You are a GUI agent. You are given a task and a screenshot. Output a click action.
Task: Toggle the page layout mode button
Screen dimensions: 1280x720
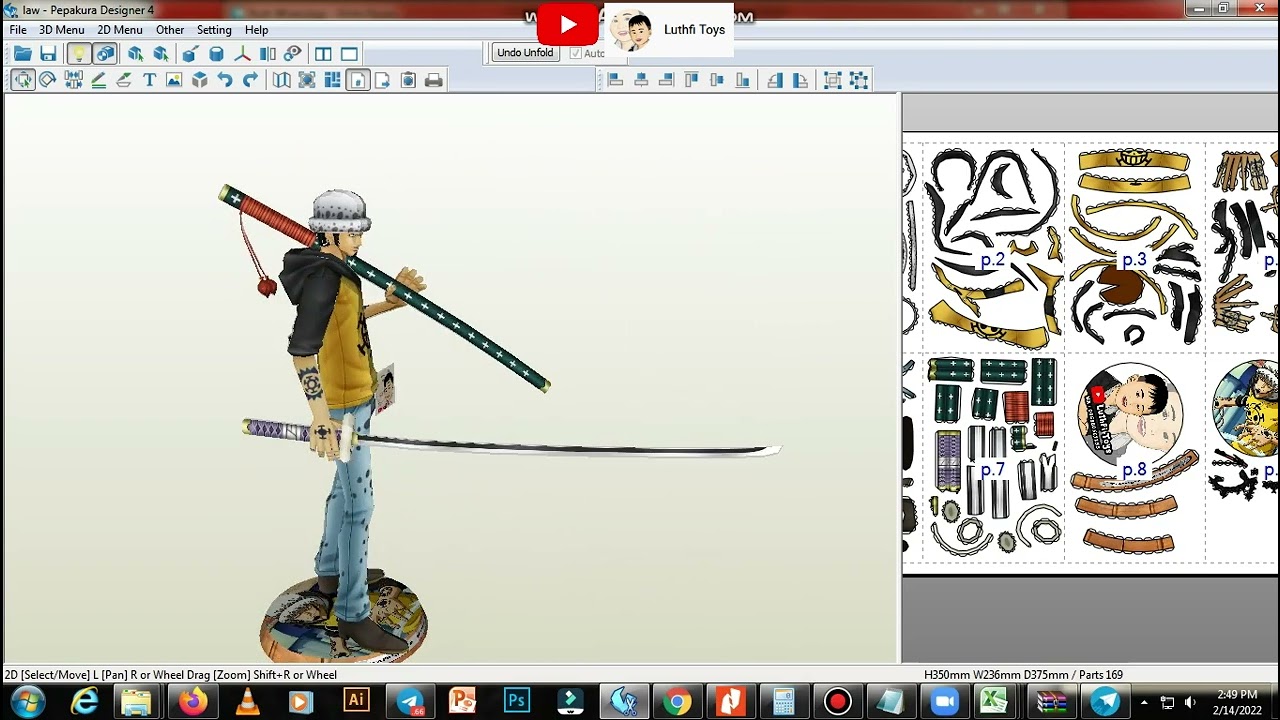point(358,80)
